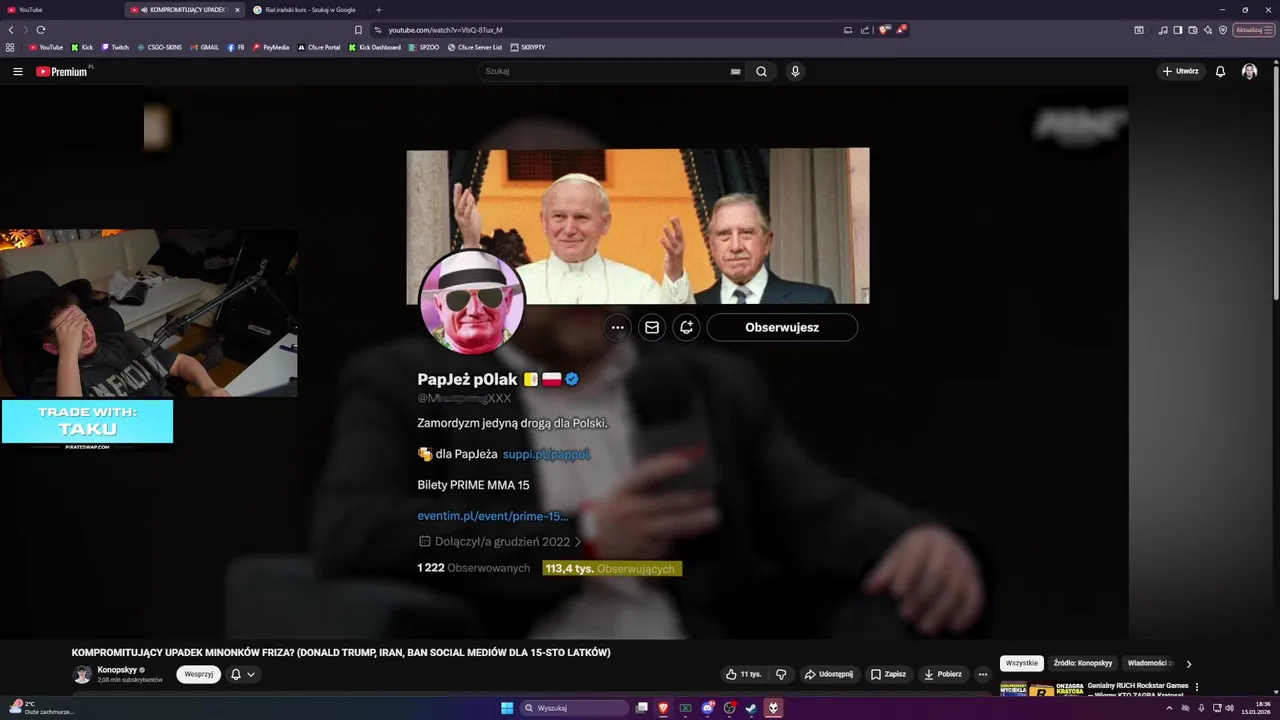This screenshot has height=720, width=1280.
Task: Select the Źródło: Konopskyy chip
Action: tap(1082, 663)
